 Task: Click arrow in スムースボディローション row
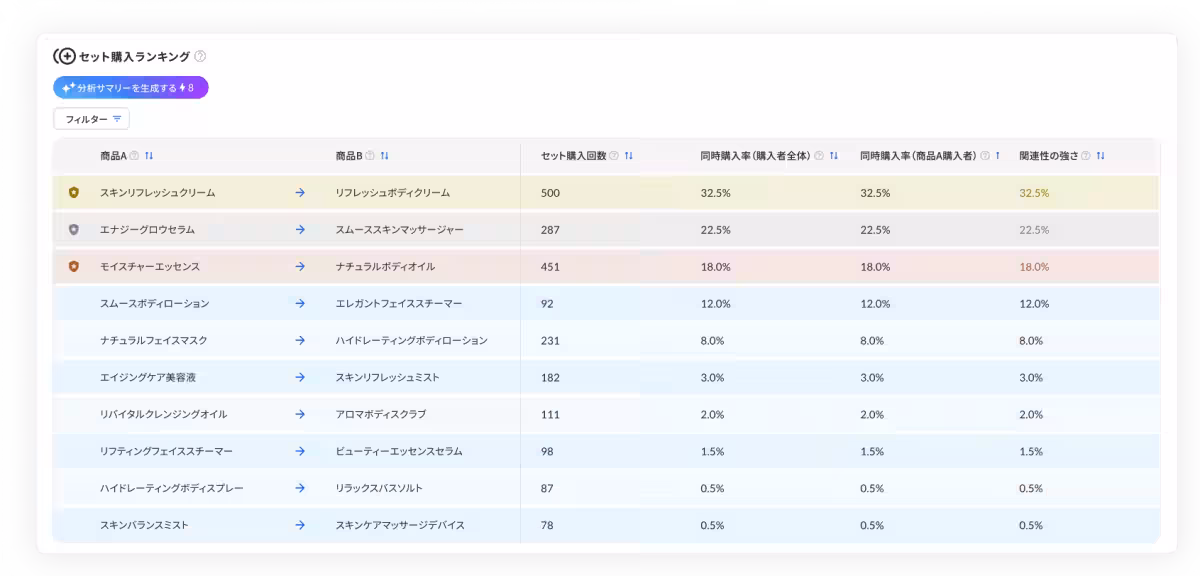[300, 303]
